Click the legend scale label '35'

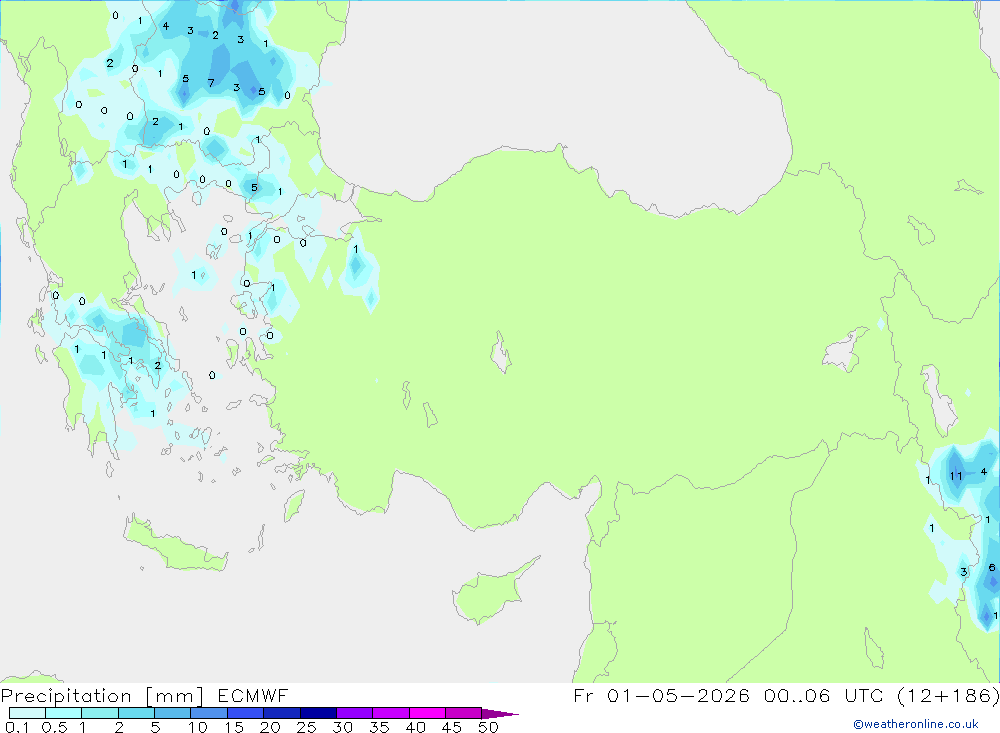[x=379, y=727]
